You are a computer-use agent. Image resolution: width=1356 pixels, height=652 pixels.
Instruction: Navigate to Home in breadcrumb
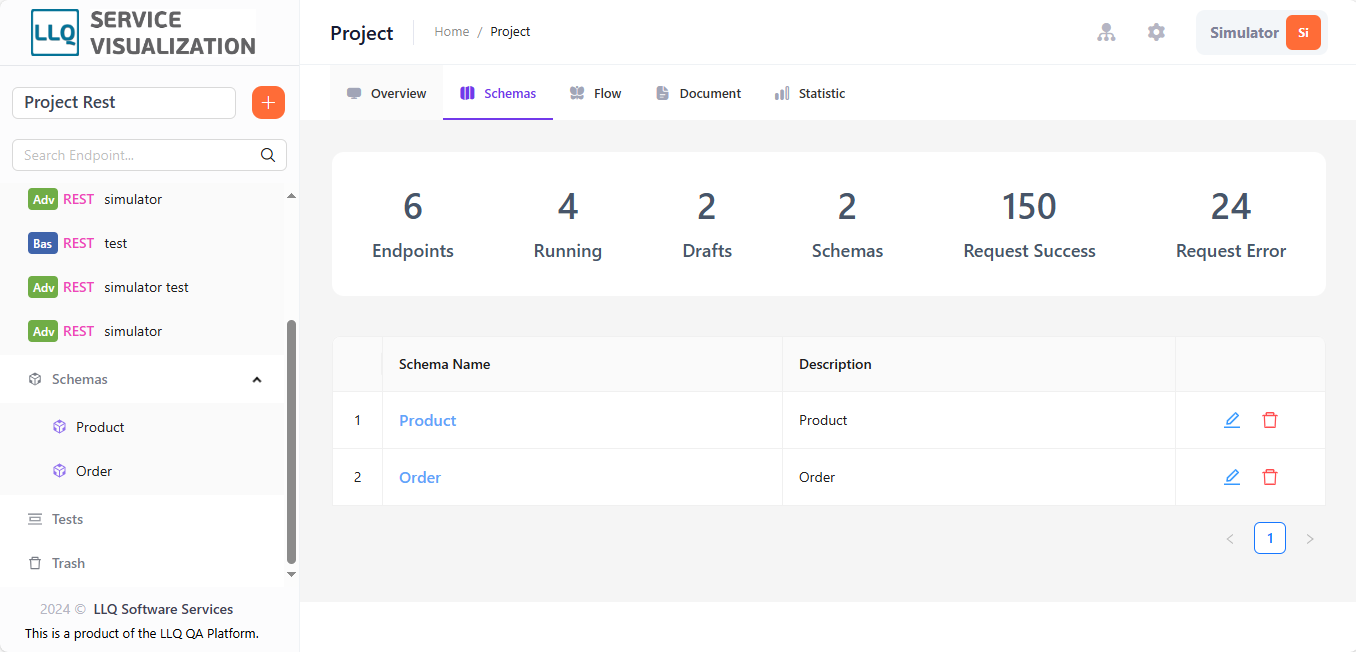452,32
